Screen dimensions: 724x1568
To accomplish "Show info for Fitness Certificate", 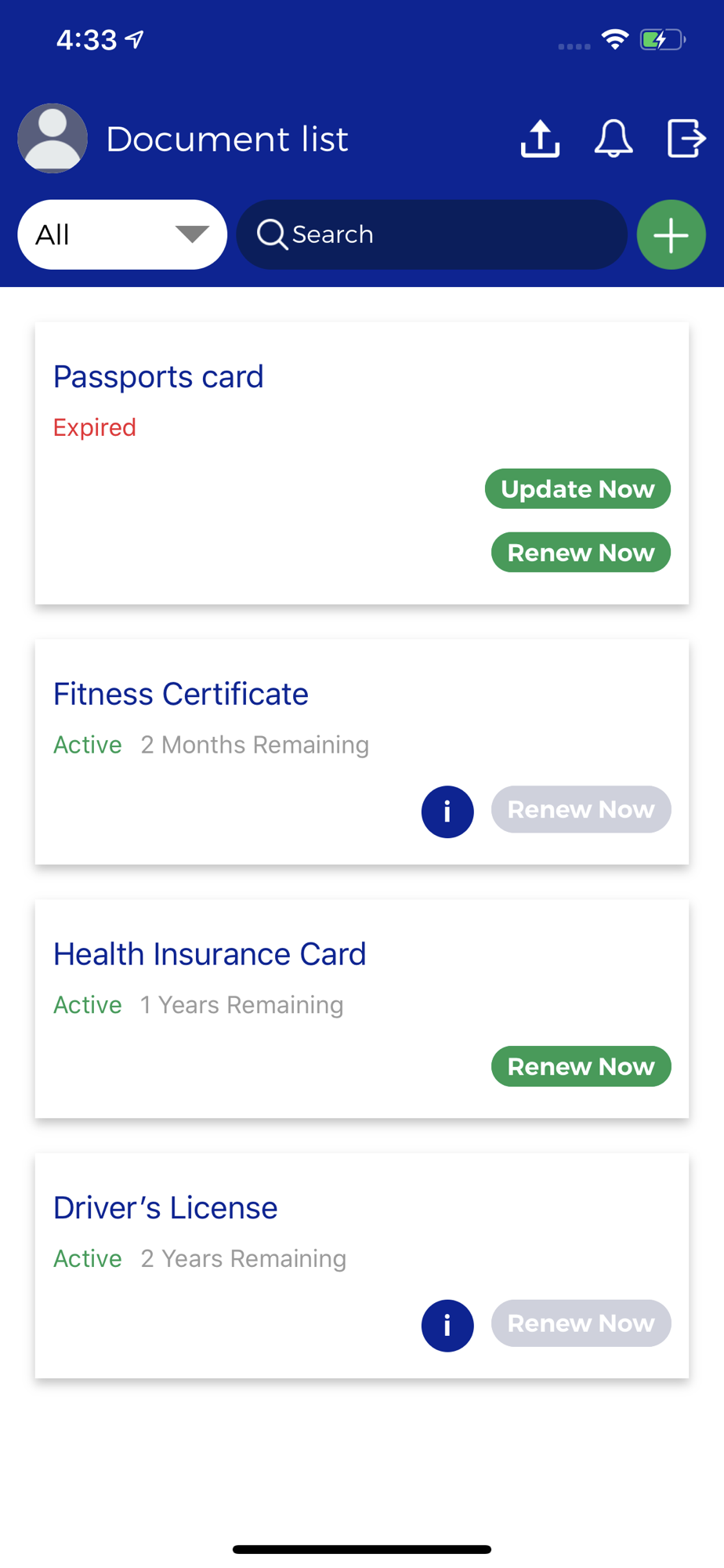I will pos(447,811).
